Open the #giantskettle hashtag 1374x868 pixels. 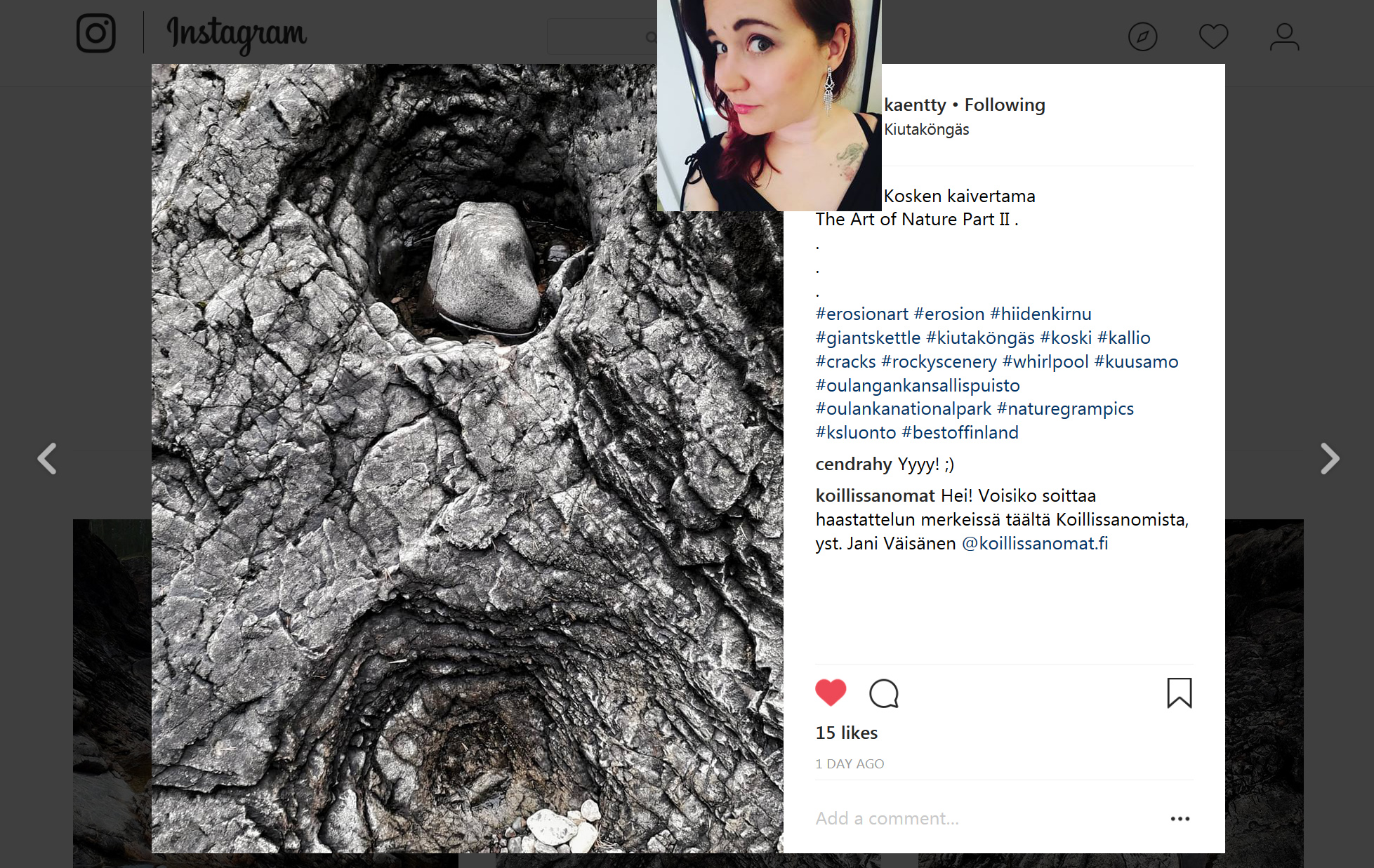pyautogui.click(x=868, y=338)
